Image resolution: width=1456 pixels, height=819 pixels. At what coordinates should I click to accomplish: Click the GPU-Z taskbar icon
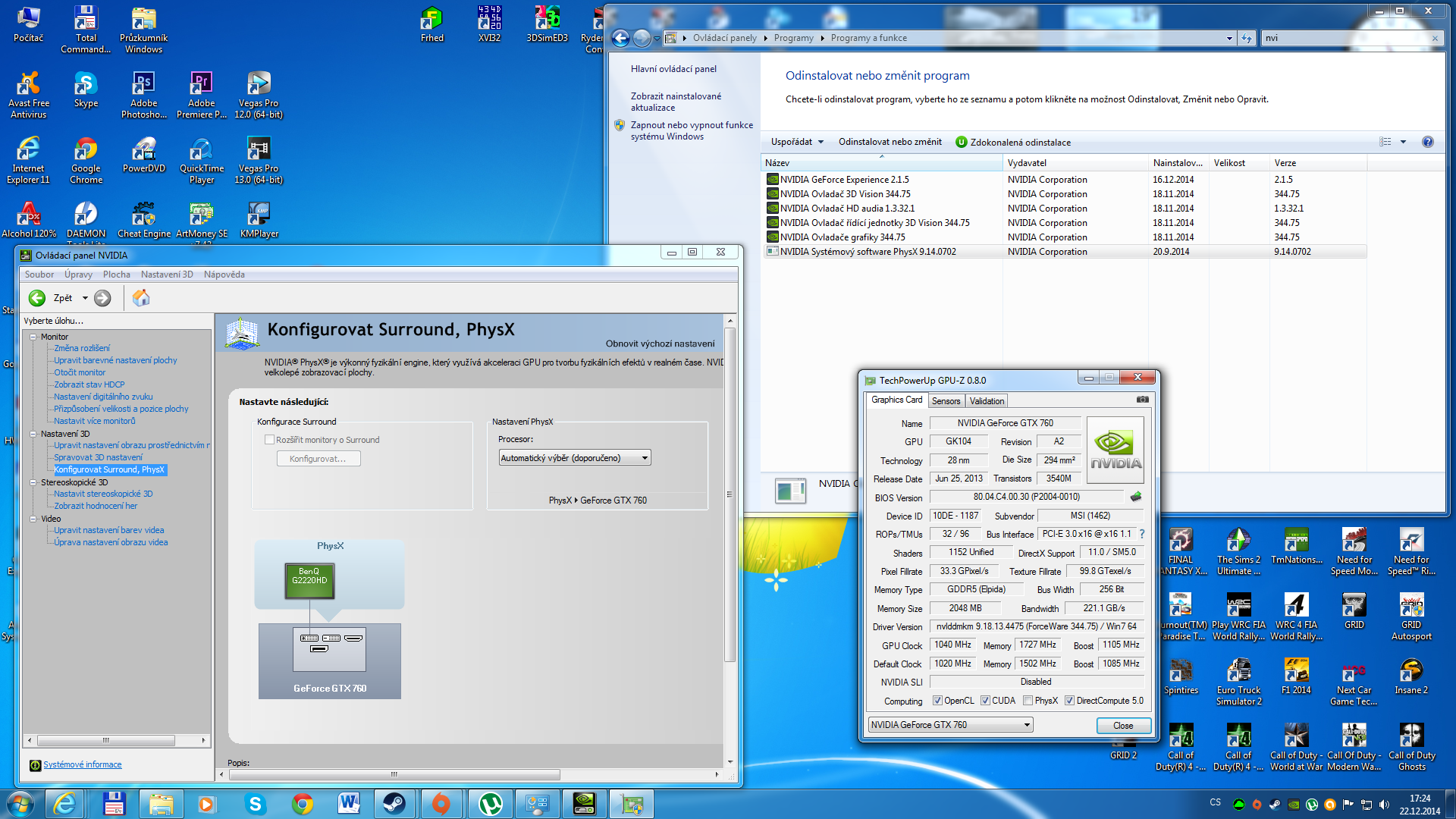(632, 804)
